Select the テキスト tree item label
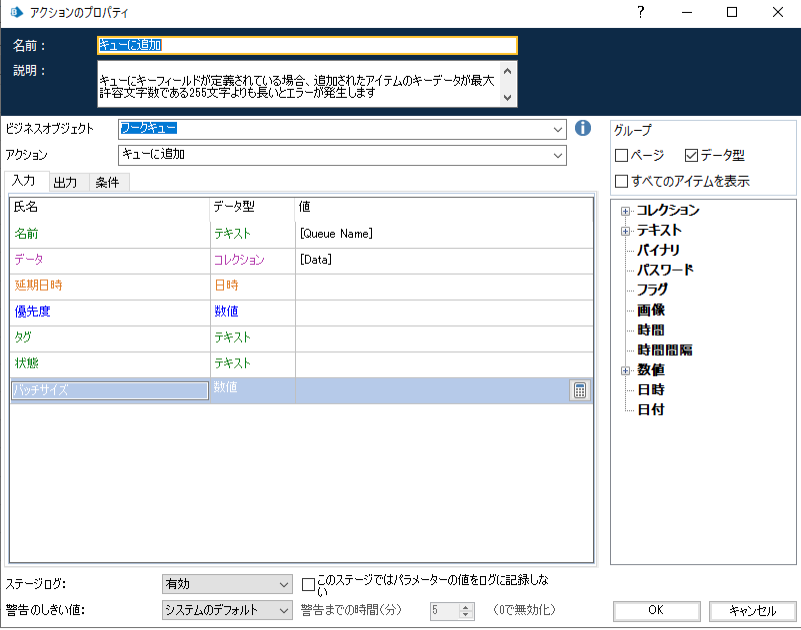Image resolution: width=801 pixels, height=630 pixels. coord(659,230)
